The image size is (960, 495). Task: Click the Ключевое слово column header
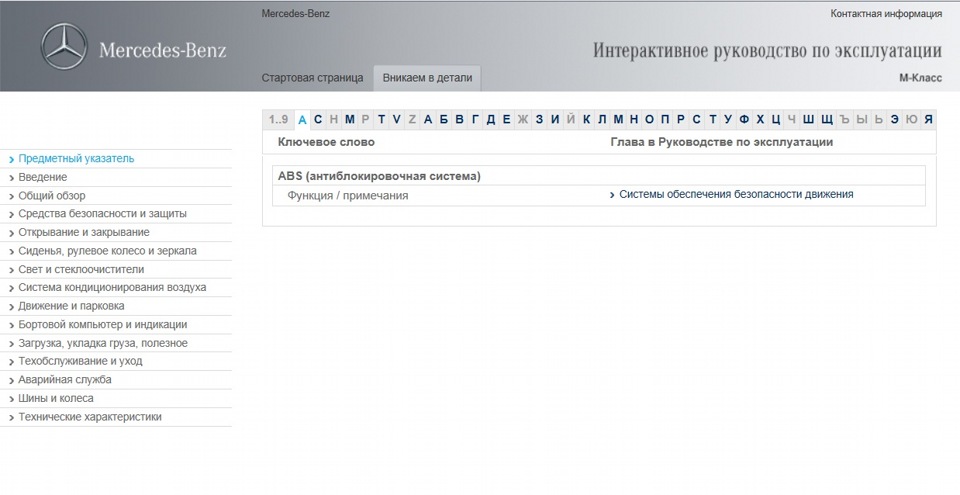point(326,142)
